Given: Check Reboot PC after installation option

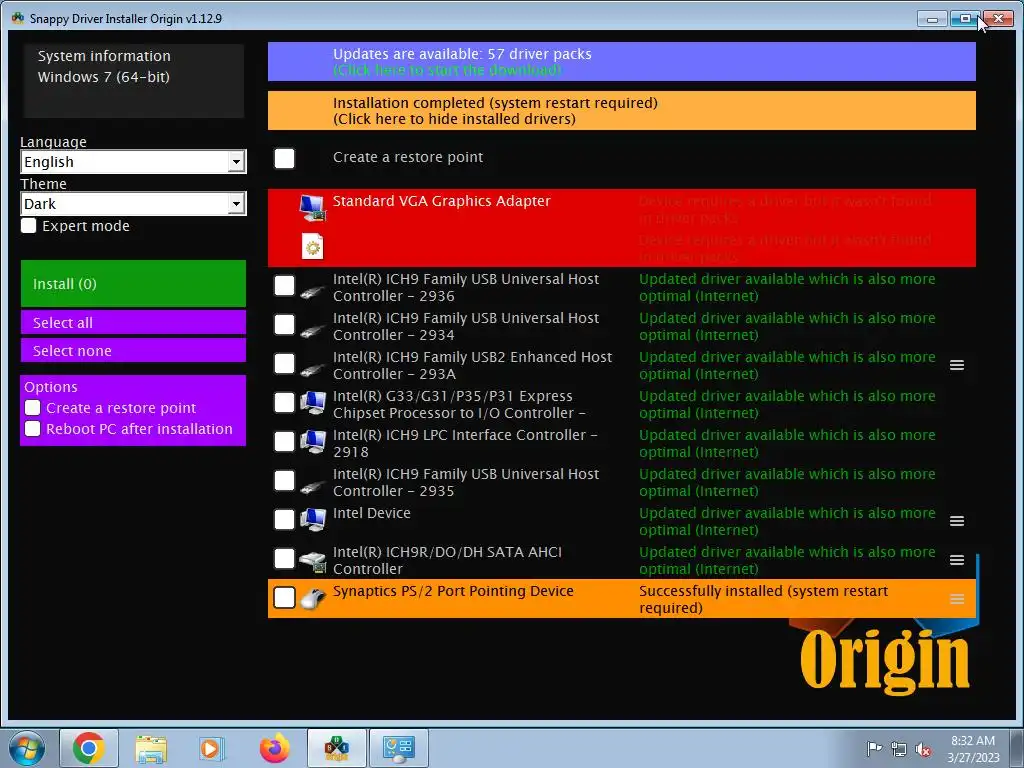Looking at the screenshot, I should [x=33, y=429].
